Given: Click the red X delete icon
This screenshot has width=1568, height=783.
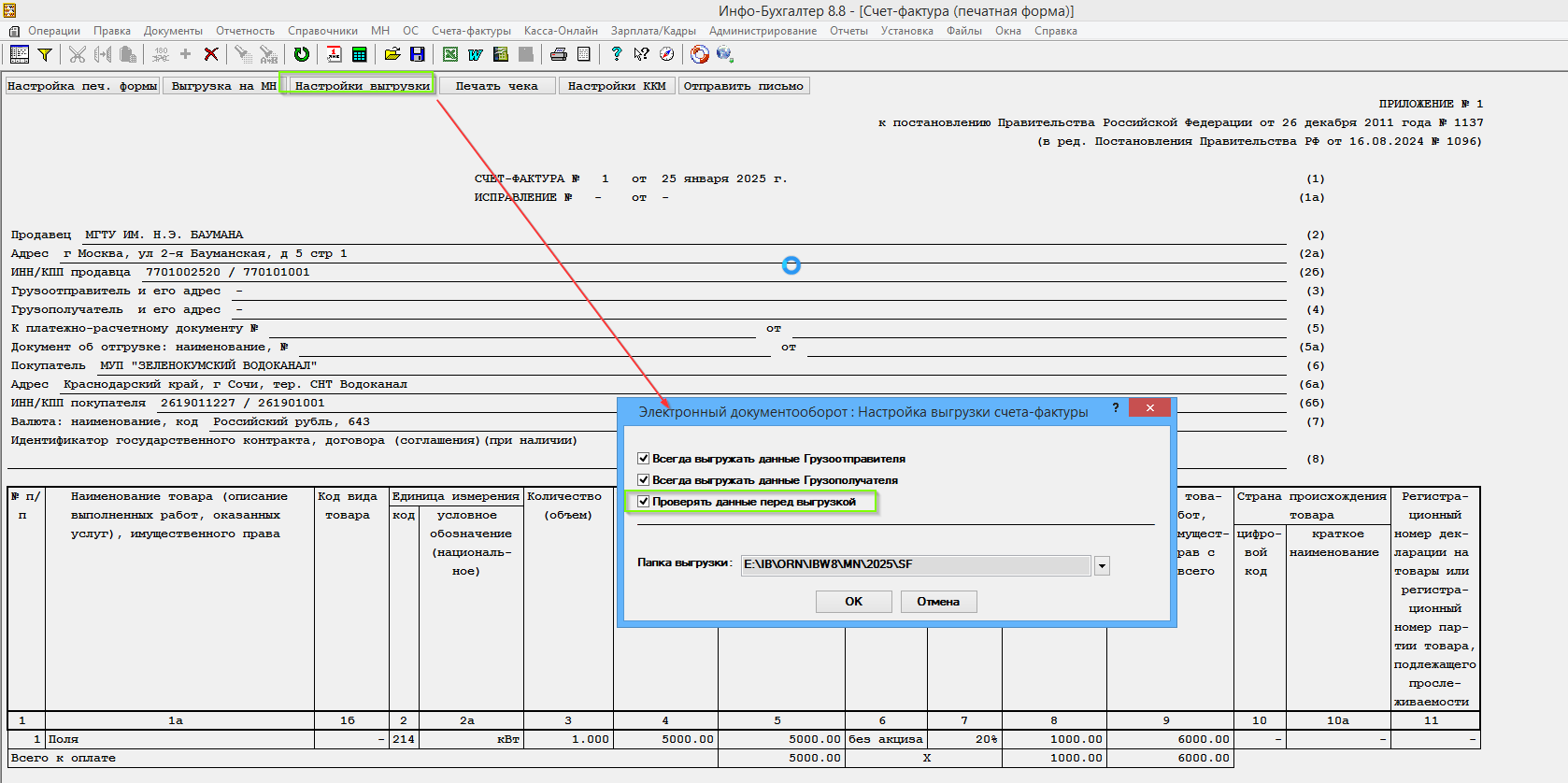Looking at the screenshot, I should [x=211, y=54].
